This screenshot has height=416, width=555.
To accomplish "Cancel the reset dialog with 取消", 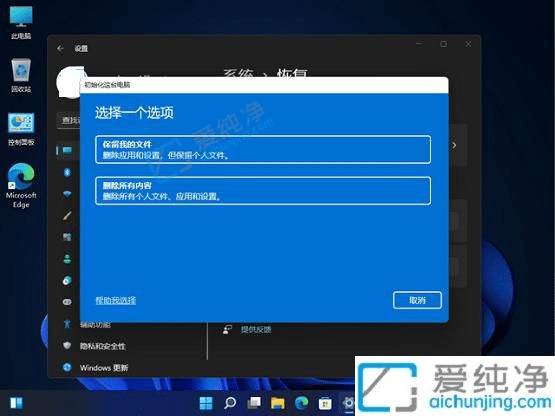I will pos(417,300).
